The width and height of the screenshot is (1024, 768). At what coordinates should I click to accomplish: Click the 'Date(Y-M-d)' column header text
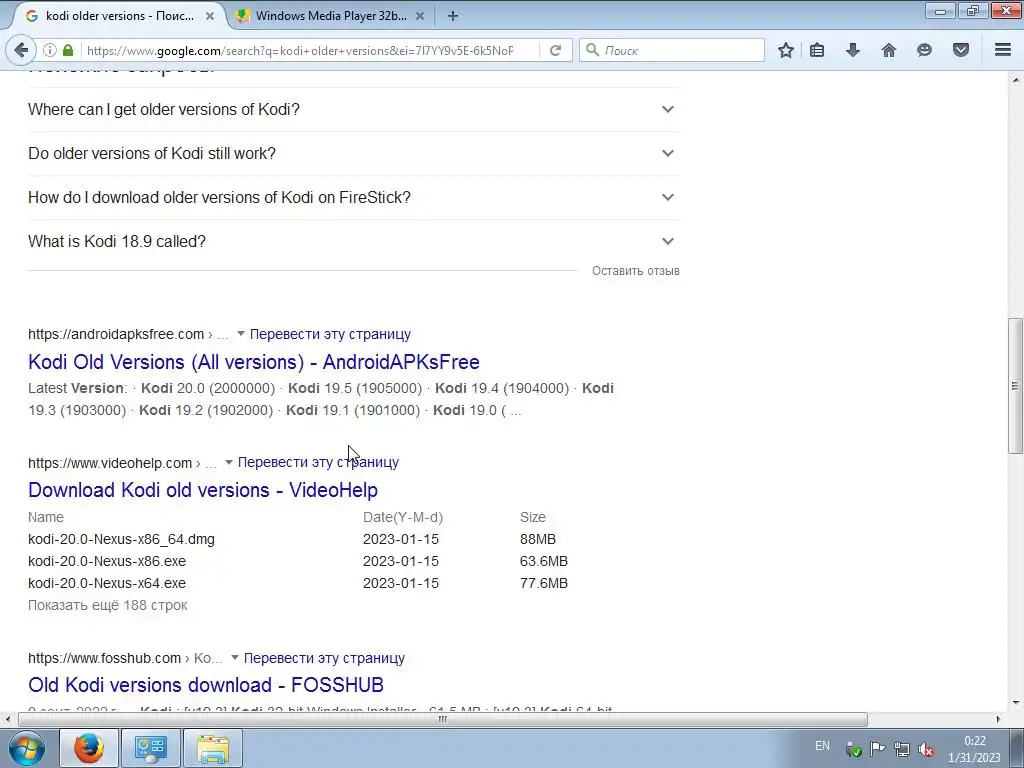coord(403,517)
